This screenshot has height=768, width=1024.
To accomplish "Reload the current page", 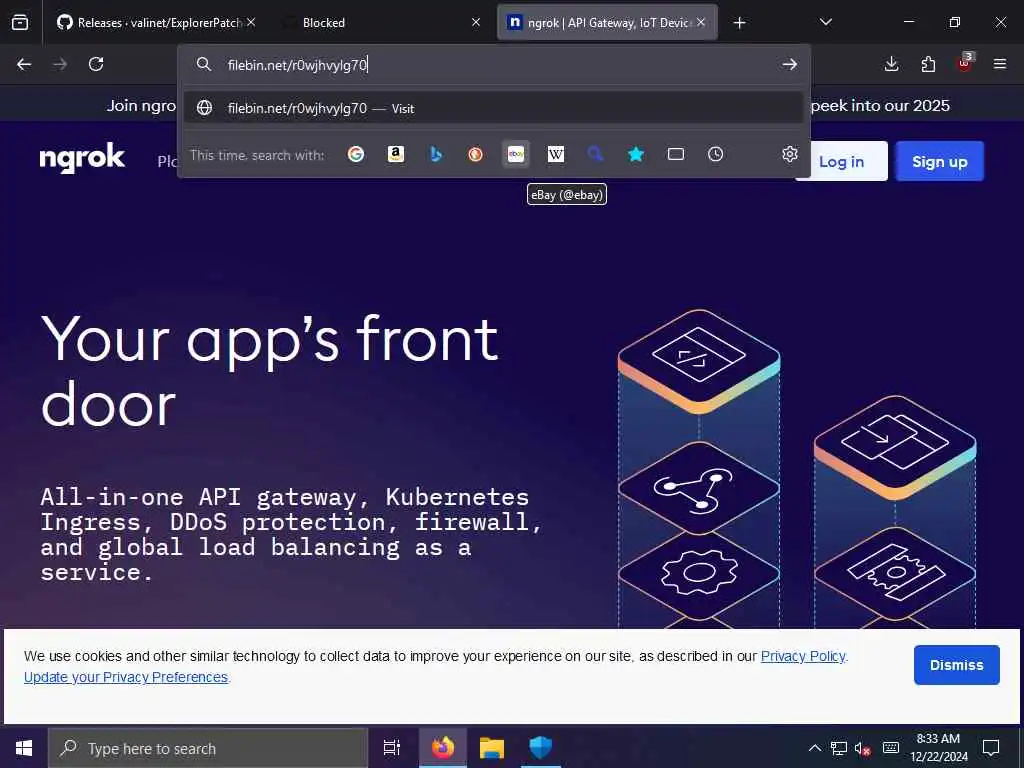I will 96,64.
